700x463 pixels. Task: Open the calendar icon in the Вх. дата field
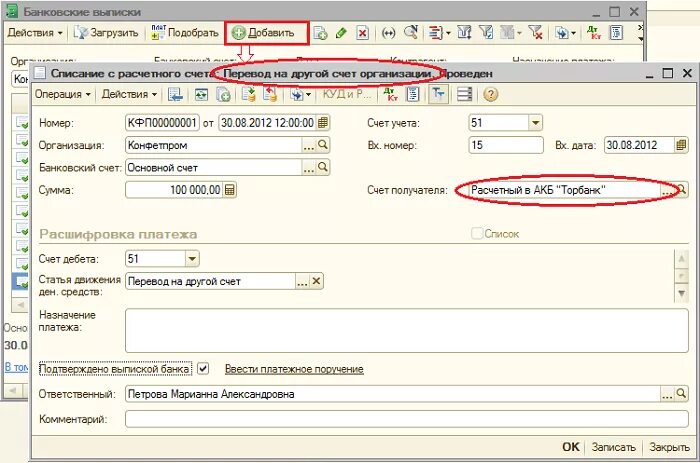(681, 145)
